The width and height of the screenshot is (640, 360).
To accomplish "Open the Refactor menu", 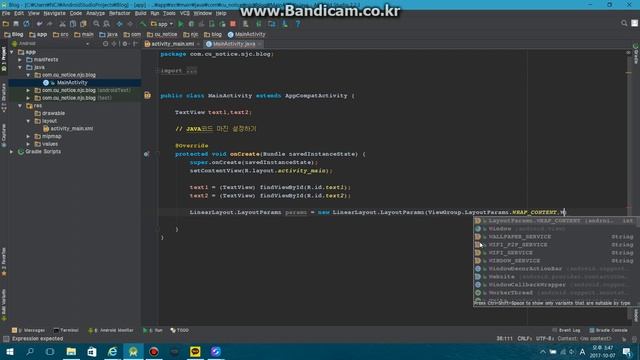I will [x=120, y=13].
